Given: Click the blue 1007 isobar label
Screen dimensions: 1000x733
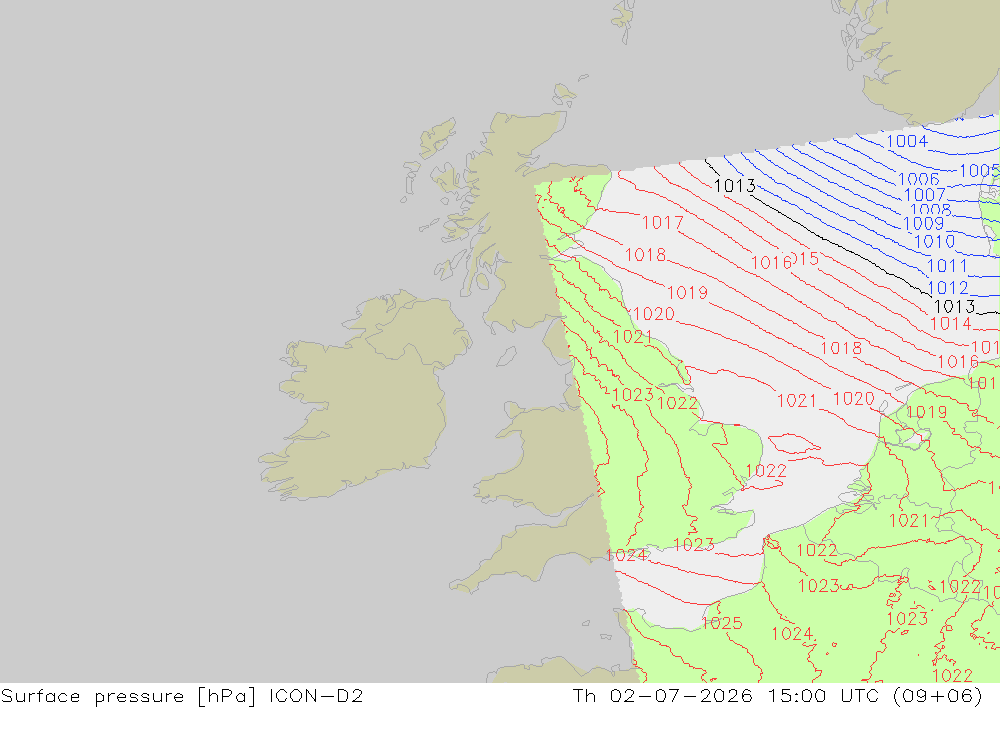Looking at the screenshot, I should tap(925, 195).
